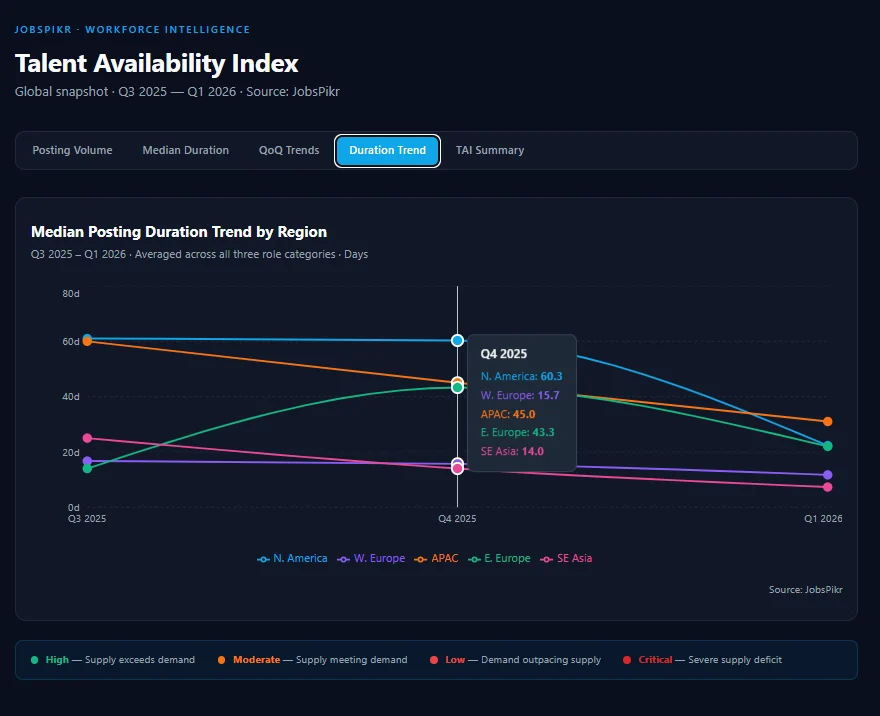
Task: Select the highlighted Duration Trend tab
Action: pos(387,151)
